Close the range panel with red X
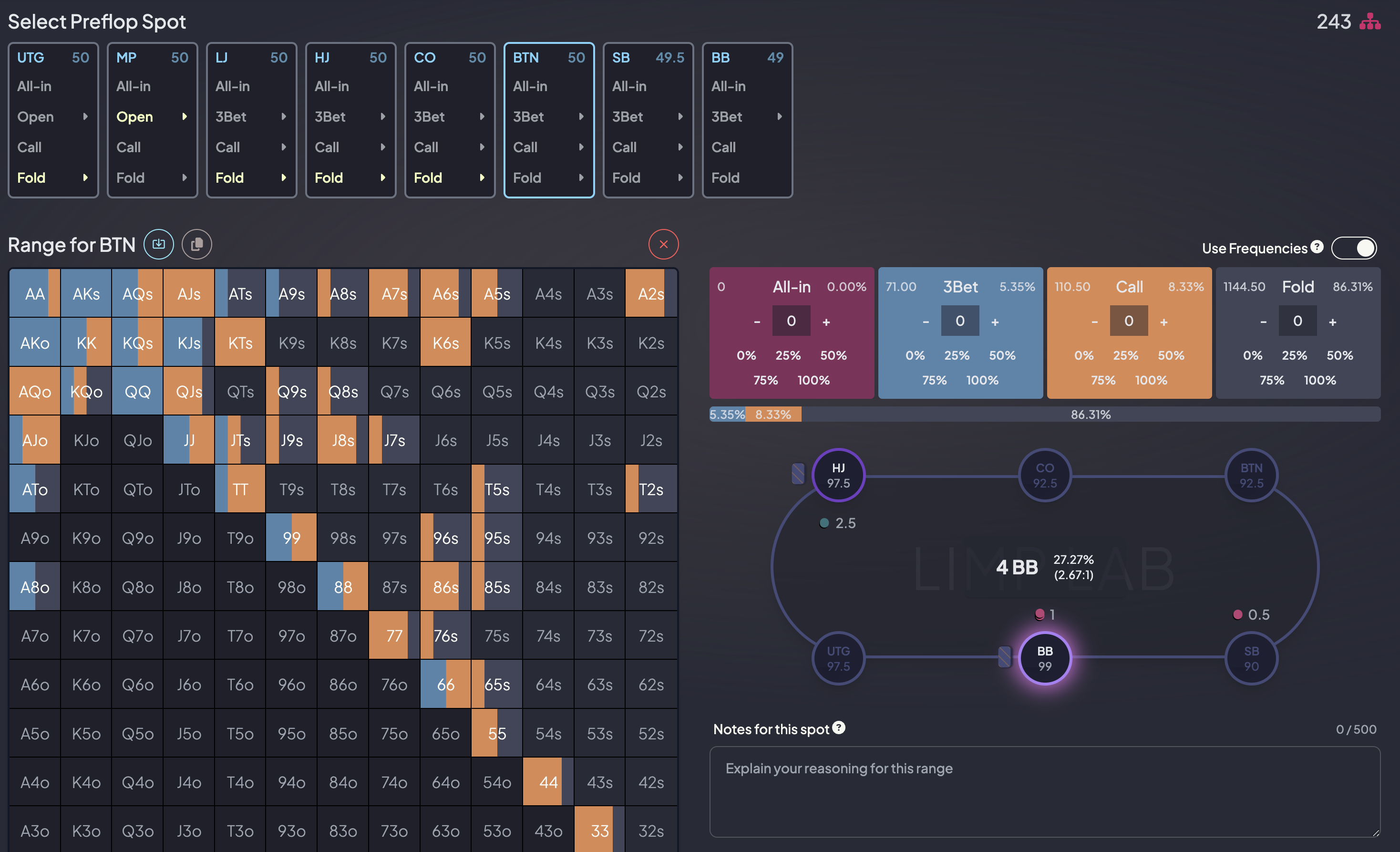1400x852 pixels. pos(663,244)
